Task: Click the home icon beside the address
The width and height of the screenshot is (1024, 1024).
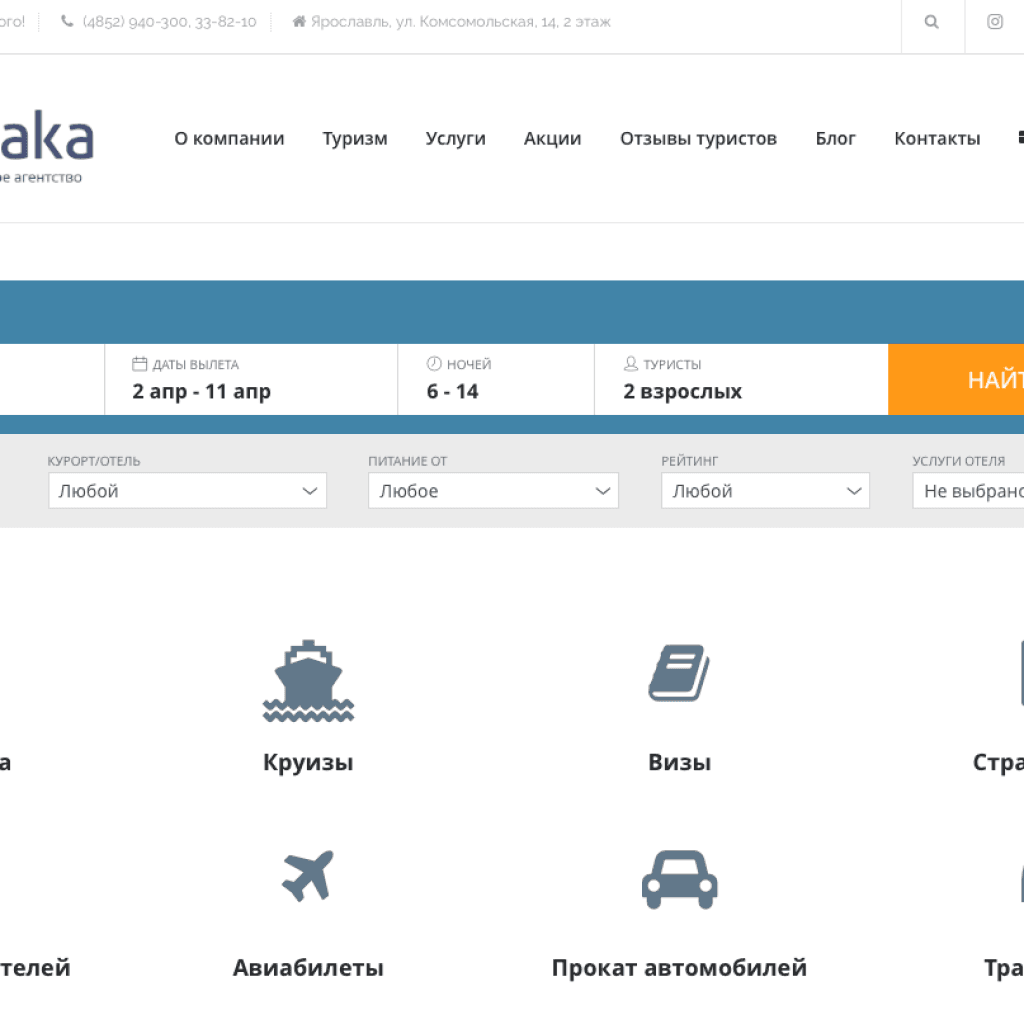Action: point(298,22)
